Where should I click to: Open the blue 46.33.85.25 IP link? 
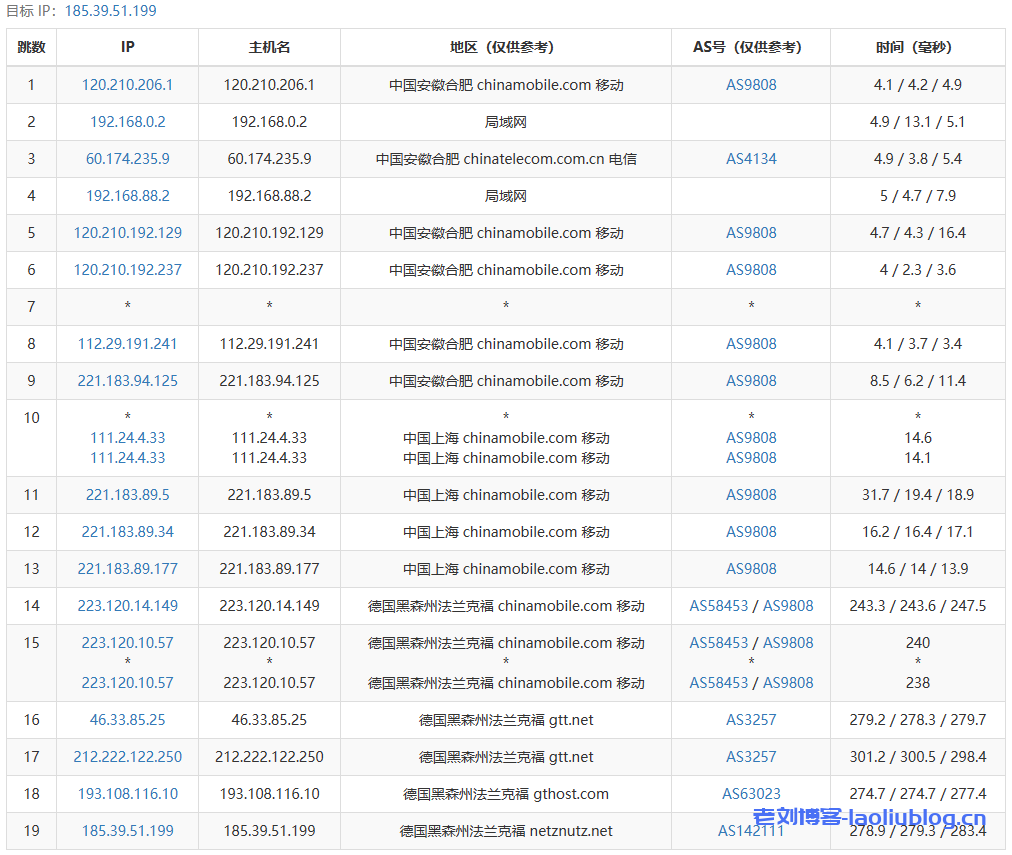[127, 720]
